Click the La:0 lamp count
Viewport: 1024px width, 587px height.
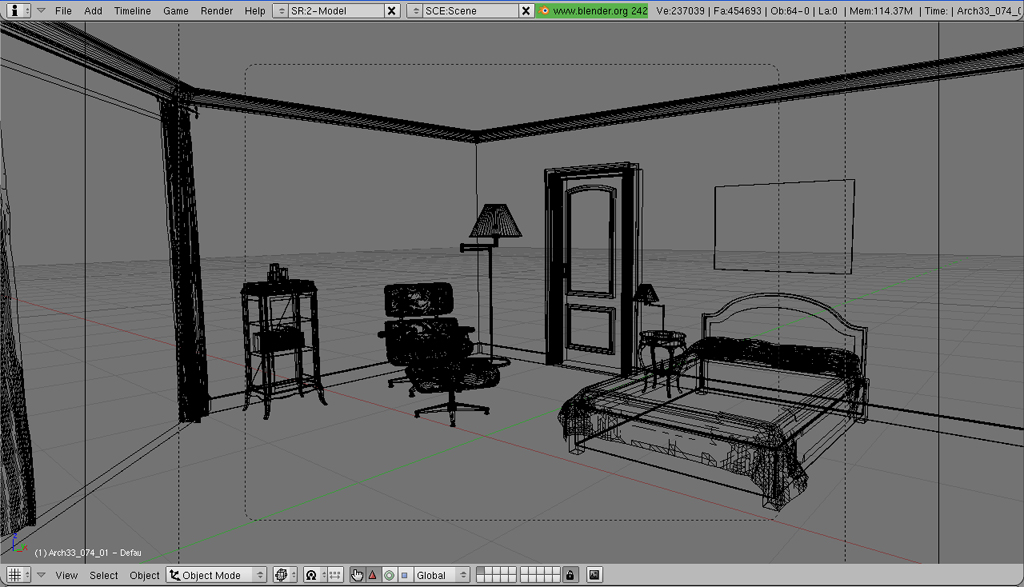[x=827, y=10]
